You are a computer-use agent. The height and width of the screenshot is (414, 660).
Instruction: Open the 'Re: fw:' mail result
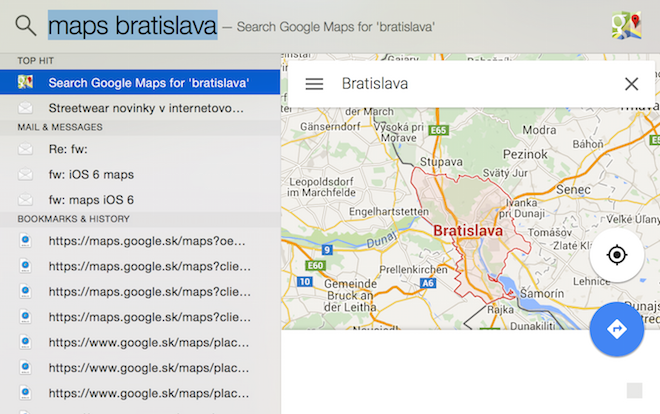140,149
